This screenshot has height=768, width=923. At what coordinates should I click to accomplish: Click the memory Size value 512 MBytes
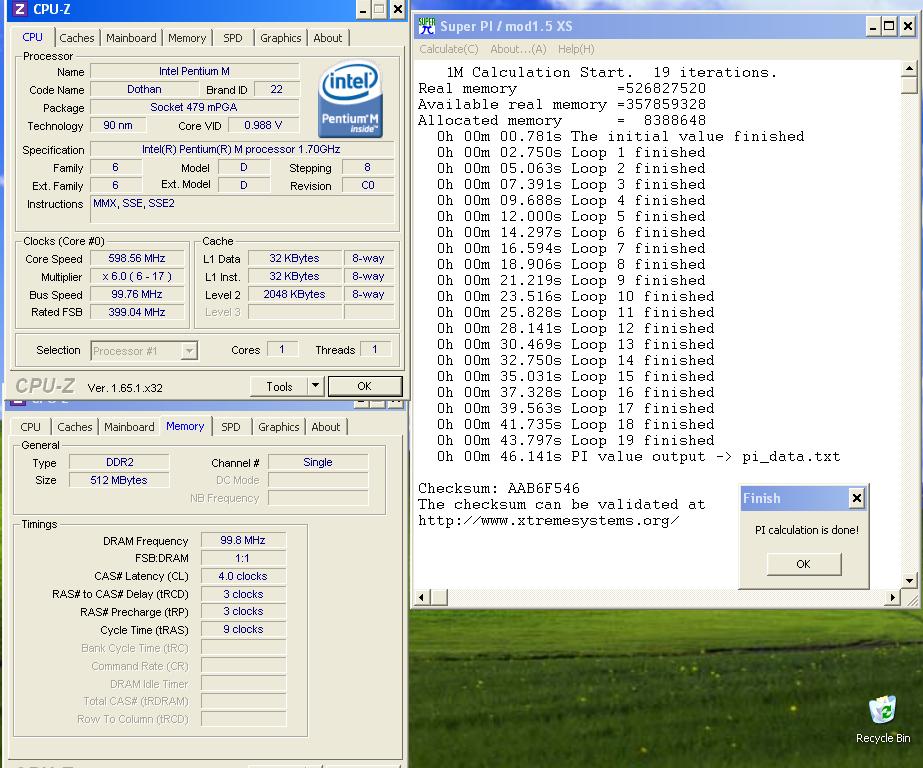coord(119,480)
